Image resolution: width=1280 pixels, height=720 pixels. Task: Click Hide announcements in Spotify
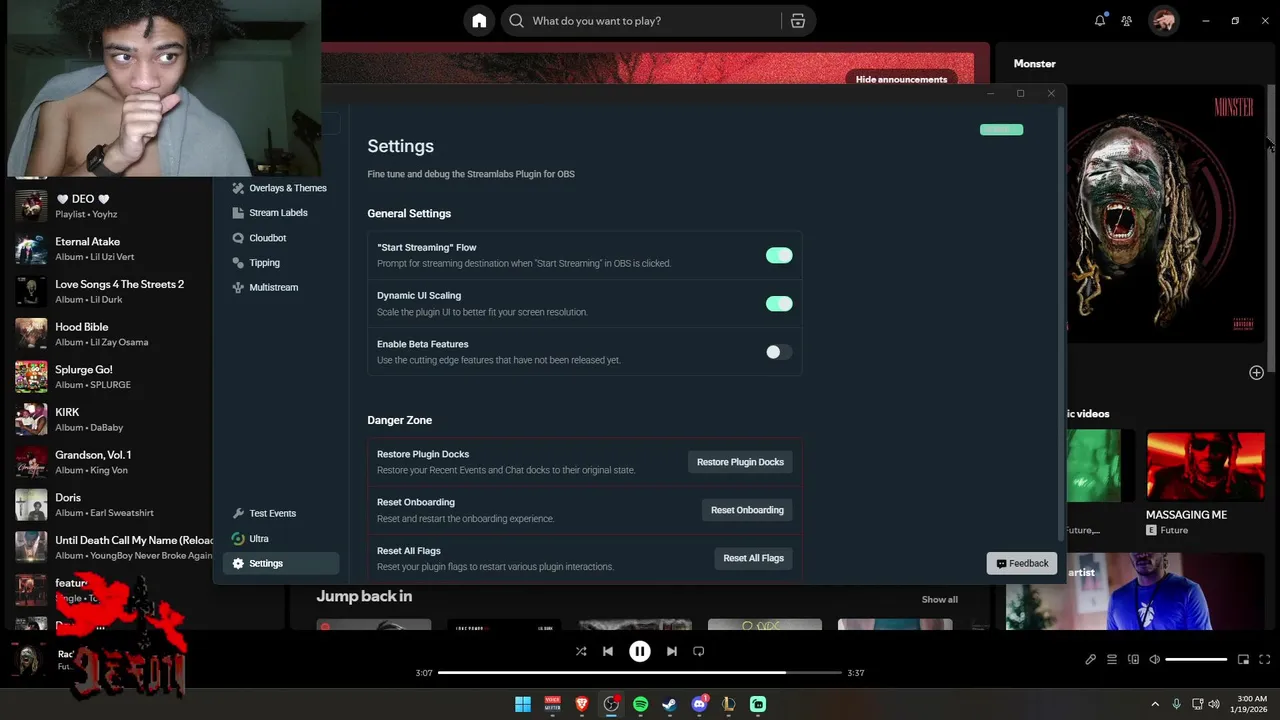[x=901, y=79]
